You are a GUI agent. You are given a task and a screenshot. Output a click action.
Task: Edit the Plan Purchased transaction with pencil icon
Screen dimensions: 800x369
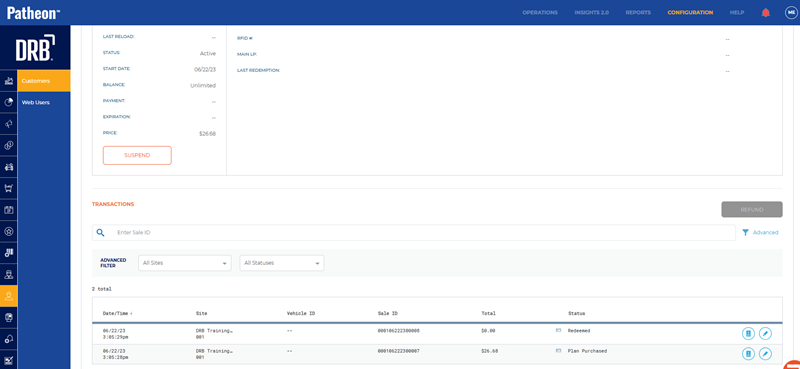(765, 353)
